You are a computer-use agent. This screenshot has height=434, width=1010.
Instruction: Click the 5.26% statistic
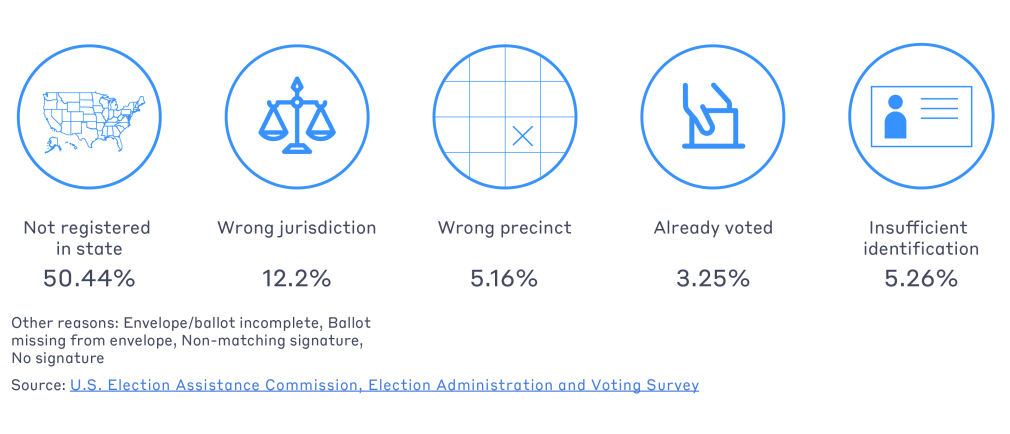point(920,279)
